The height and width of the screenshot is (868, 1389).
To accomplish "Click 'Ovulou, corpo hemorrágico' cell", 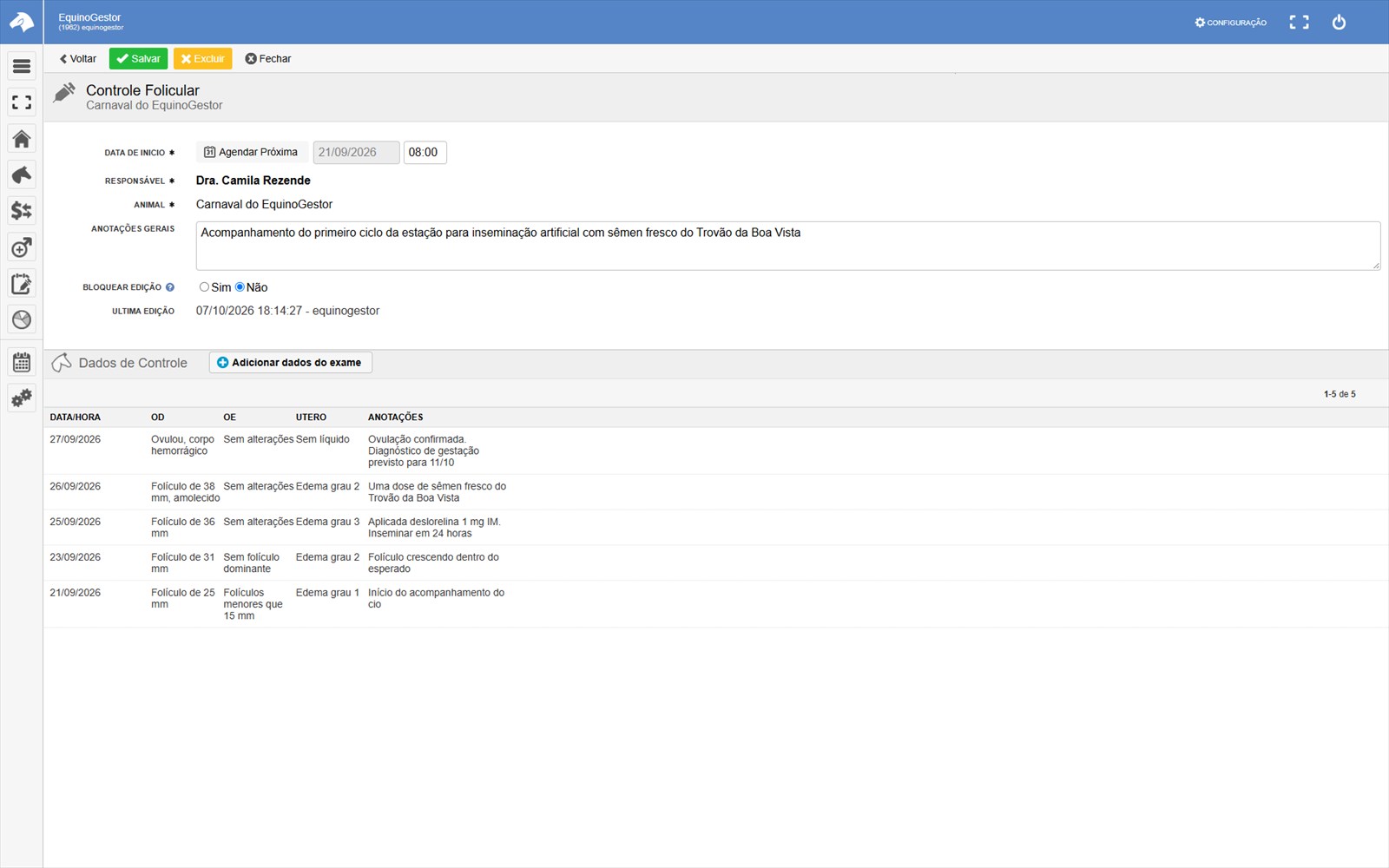I will (182, 445).
